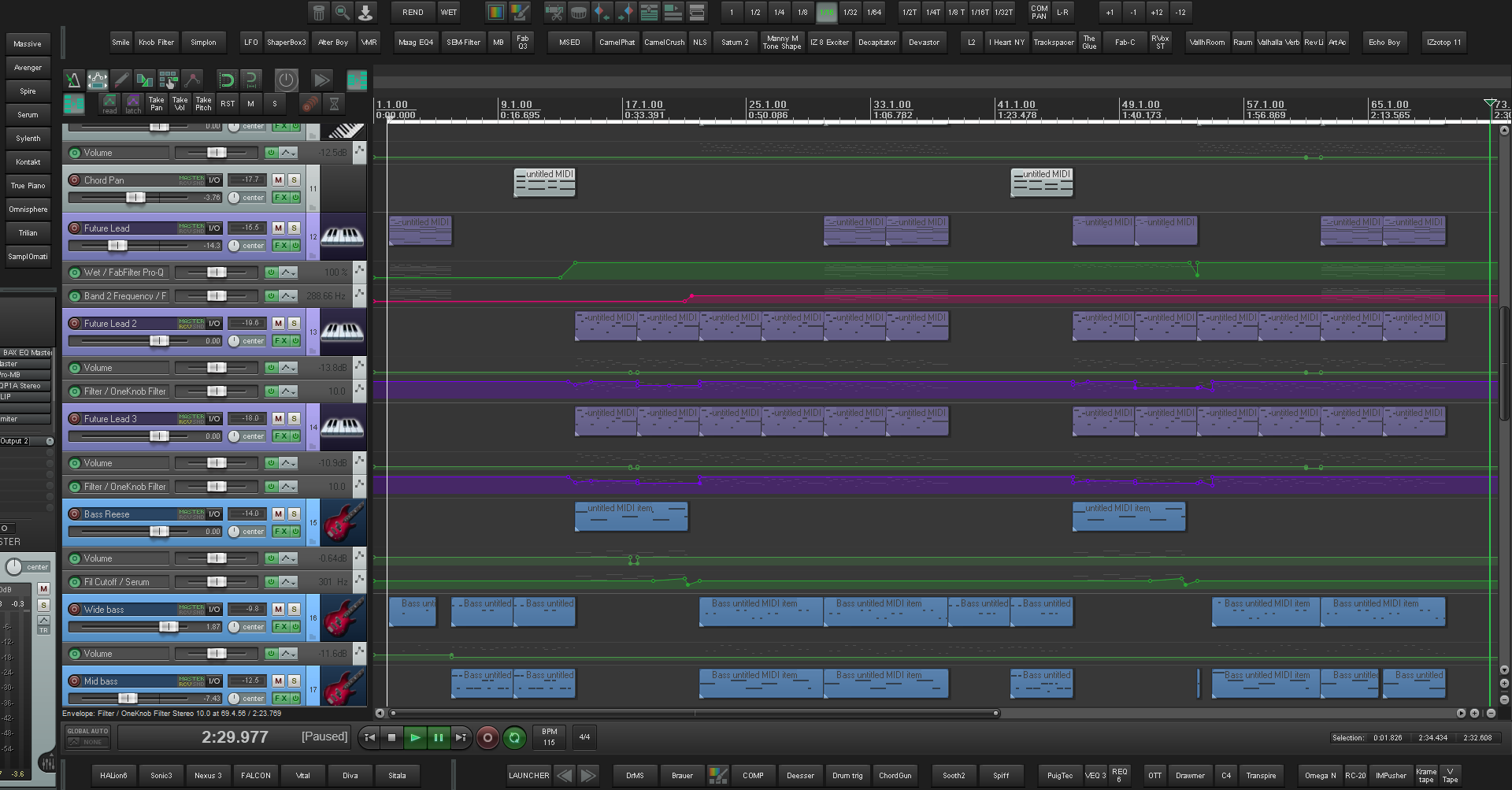The image size is (1512, 790).
Task: Open automation mode dropdown for Band 2 Frequency
Action: (288, 296)
